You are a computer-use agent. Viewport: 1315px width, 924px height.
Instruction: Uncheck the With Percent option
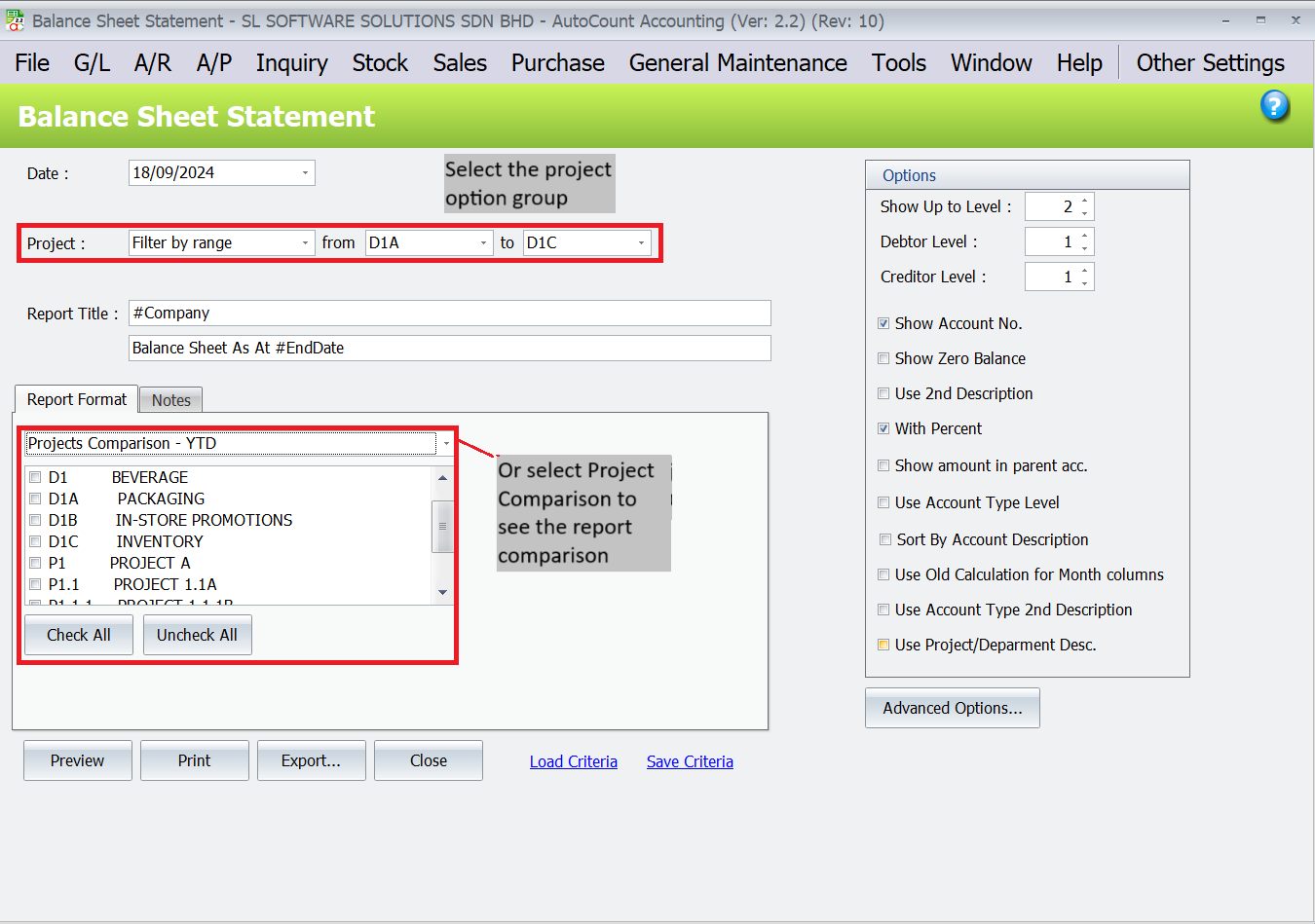coord(883,428)
